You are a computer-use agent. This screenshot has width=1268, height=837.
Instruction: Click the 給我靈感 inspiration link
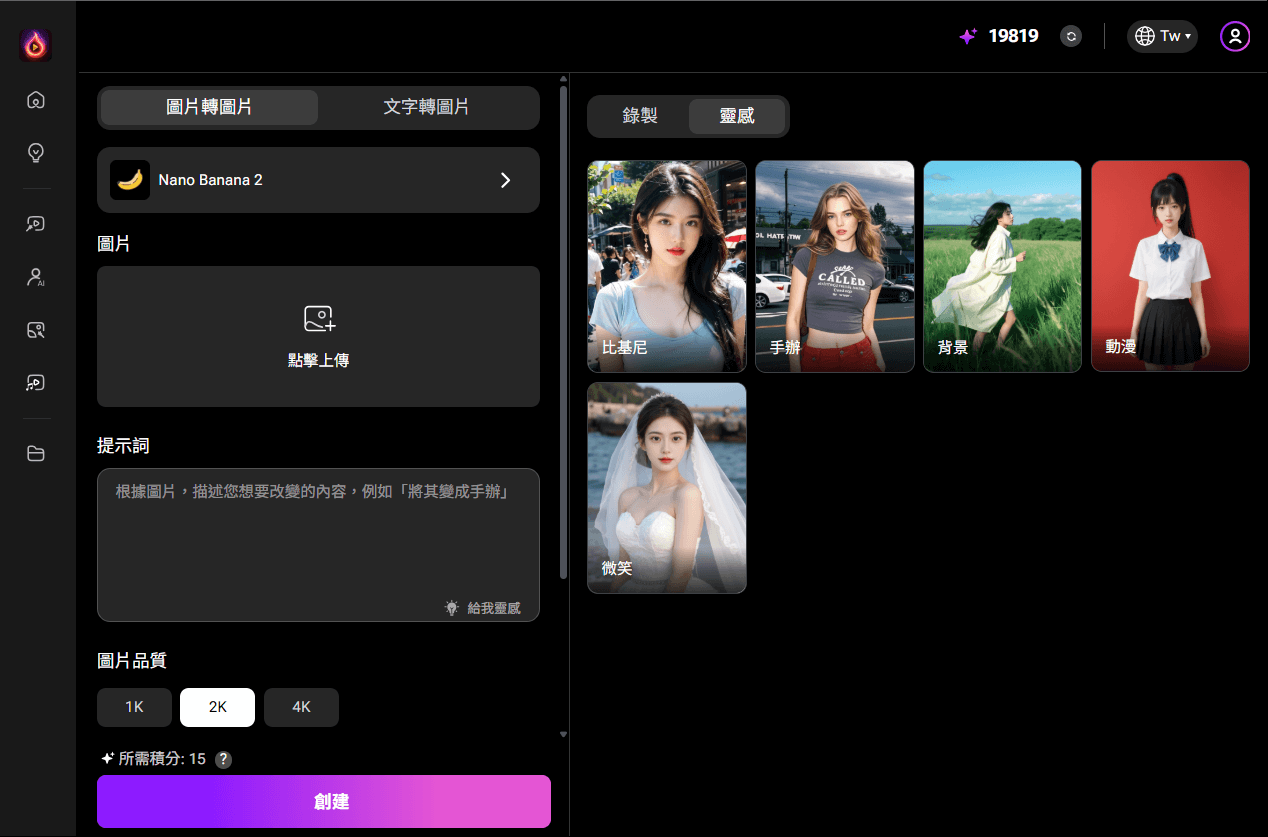483,608
